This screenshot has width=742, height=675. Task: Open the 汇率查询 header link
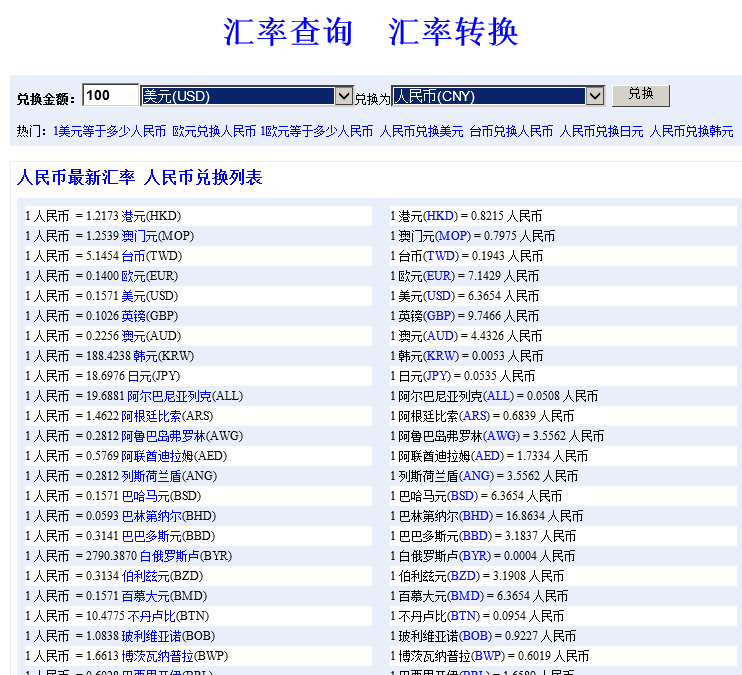(288, 32)
